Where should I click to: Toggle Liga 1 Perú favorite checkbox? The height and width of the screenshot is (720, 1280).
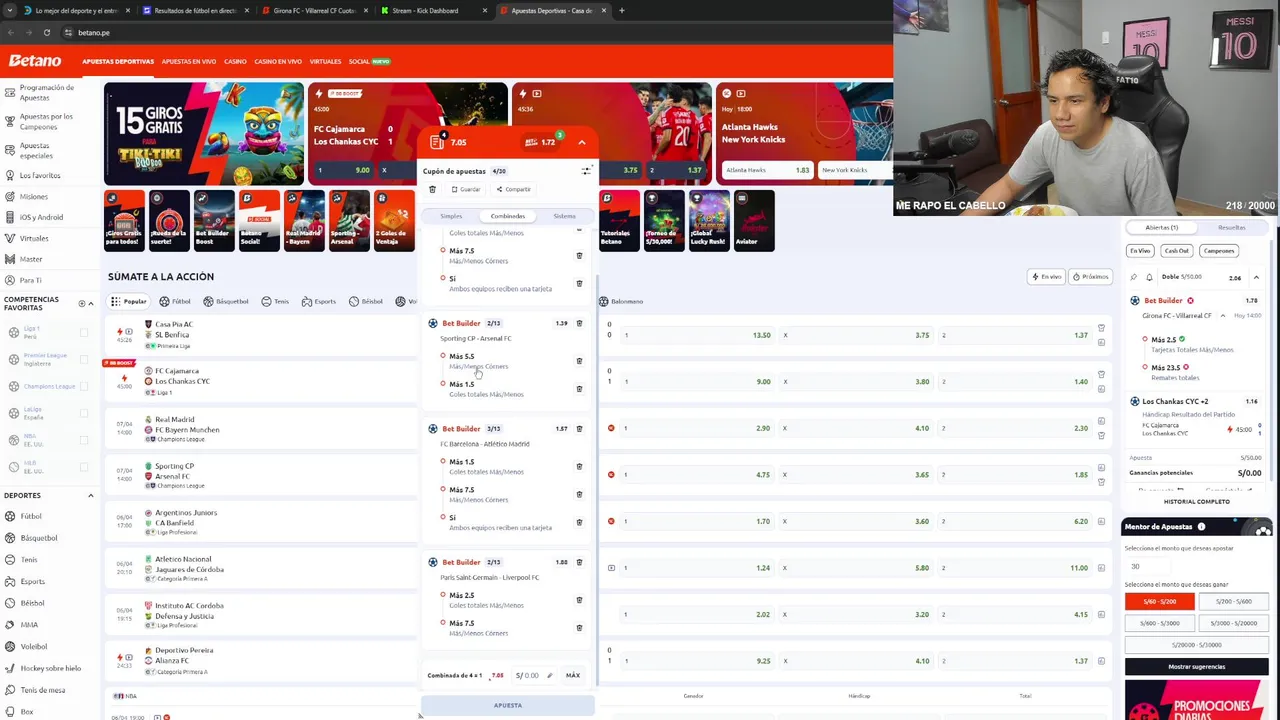coord(83,333)
